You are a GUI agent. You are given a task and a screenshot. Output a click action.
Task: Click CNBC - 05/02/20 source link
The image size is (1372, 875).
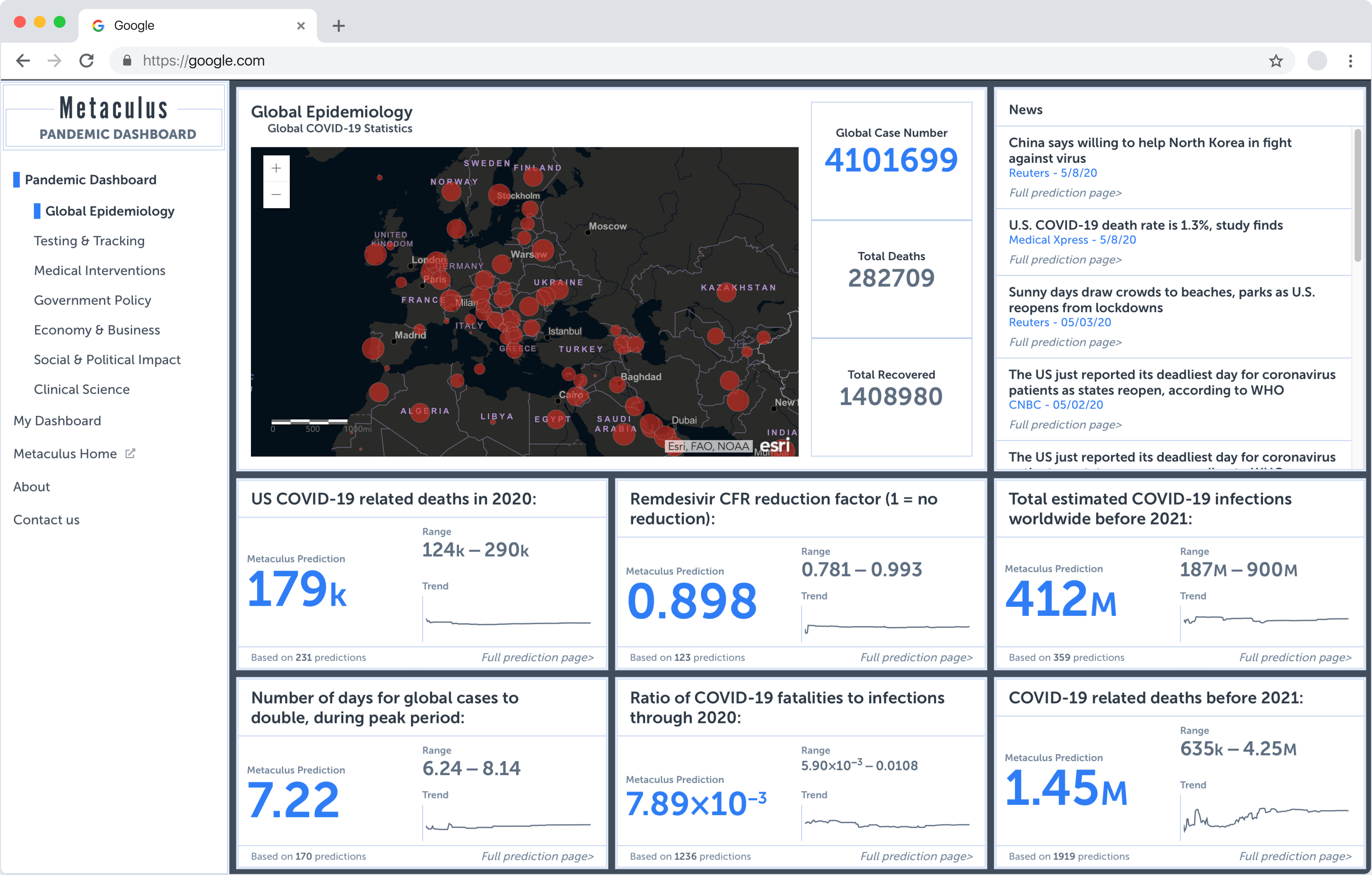tap(1055, 405)
